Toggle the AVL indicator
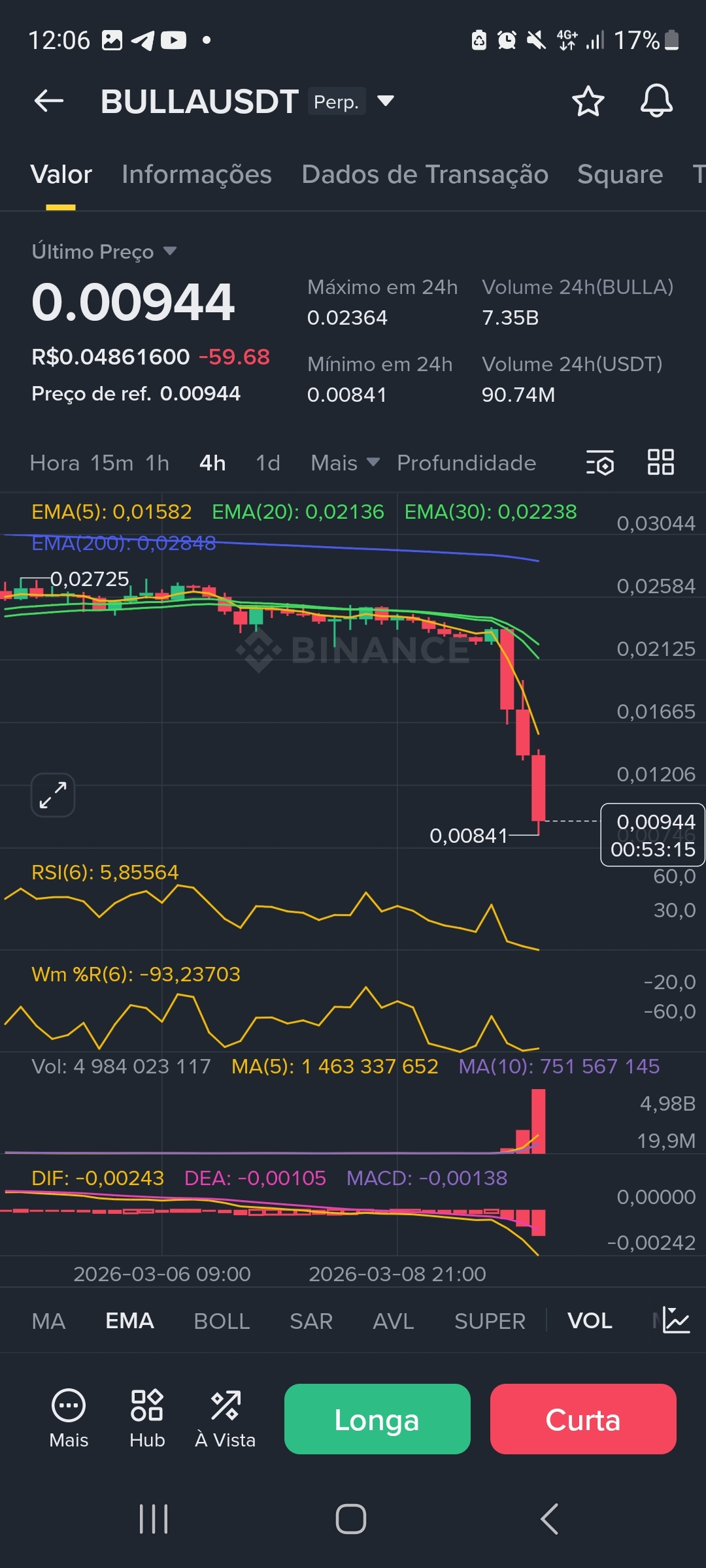 393,1321
